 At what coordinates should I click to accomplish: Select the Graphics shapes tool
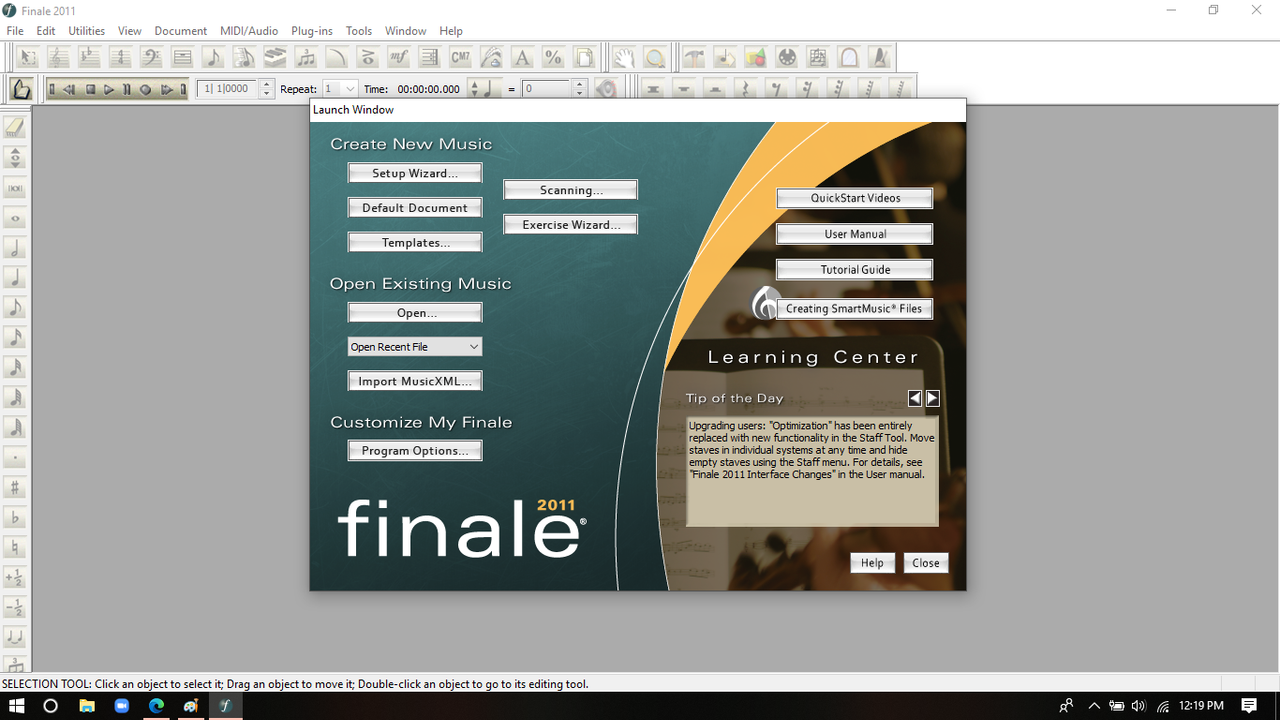[756, 57]
